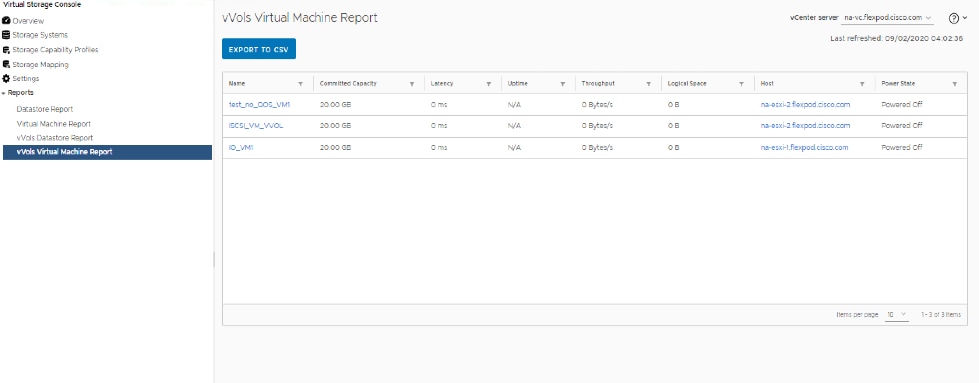Open na-esxi-2 host link in ISCSI_VM_VVOL row

pos(805,126)
